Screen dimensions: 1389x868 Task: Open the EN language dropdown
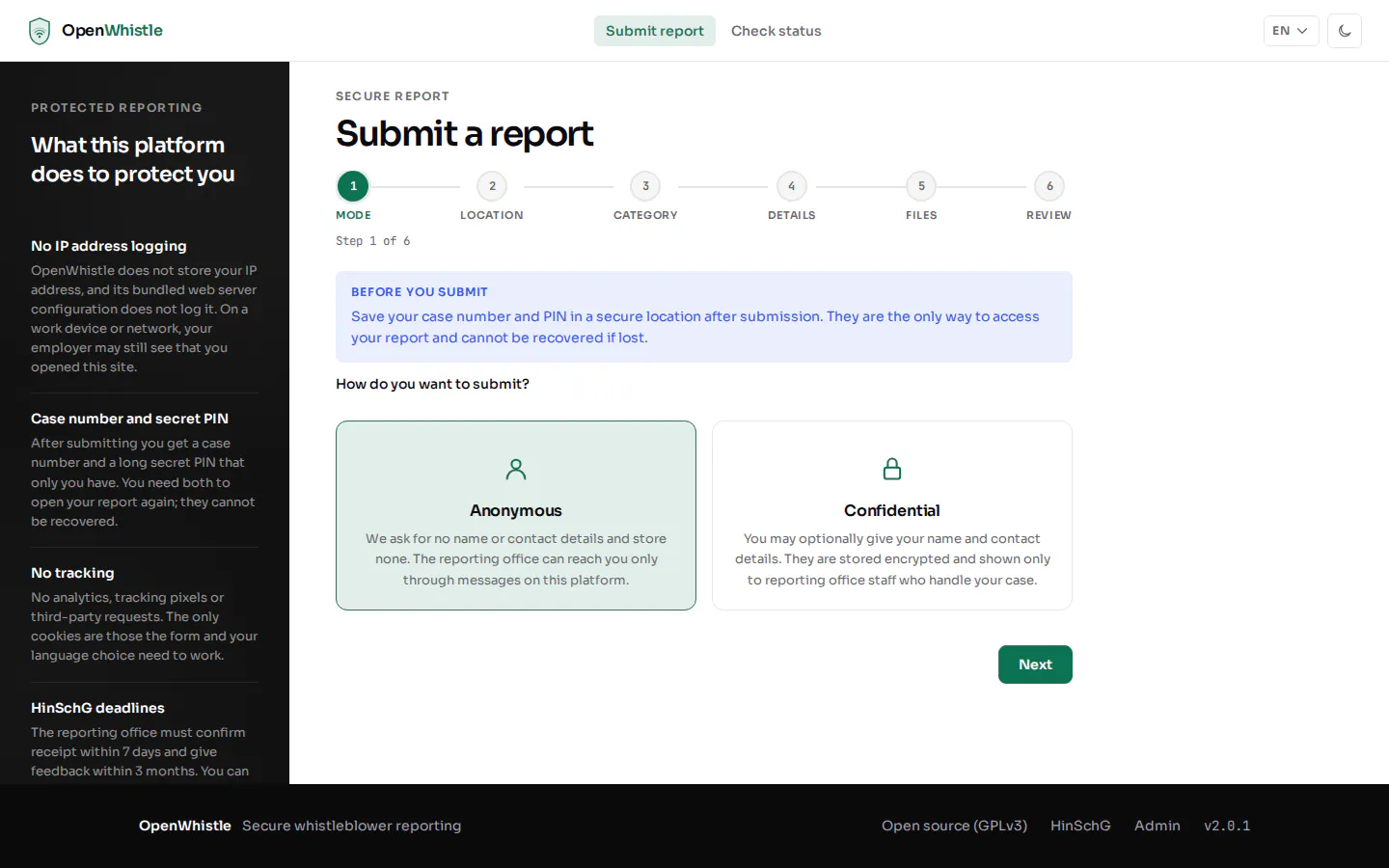[x=1291, y=31]
